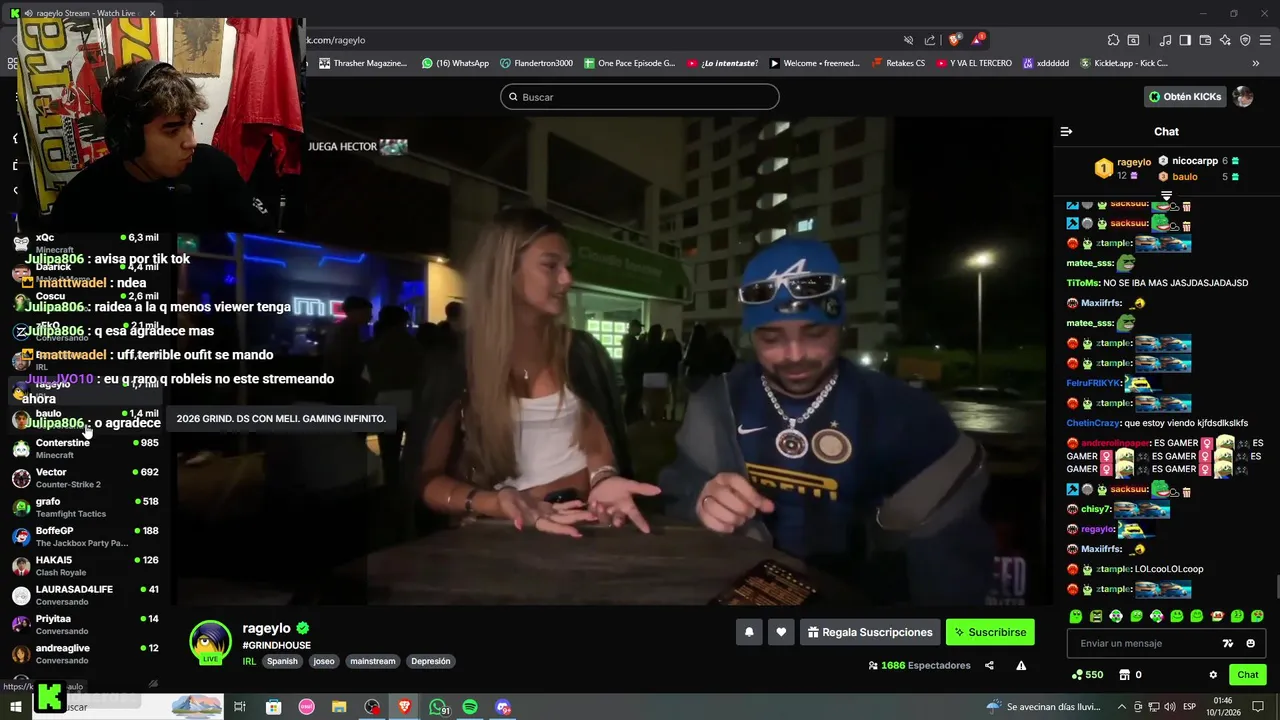
Task: Open chat settings gear icon
Action: [x=1213, y=675]
